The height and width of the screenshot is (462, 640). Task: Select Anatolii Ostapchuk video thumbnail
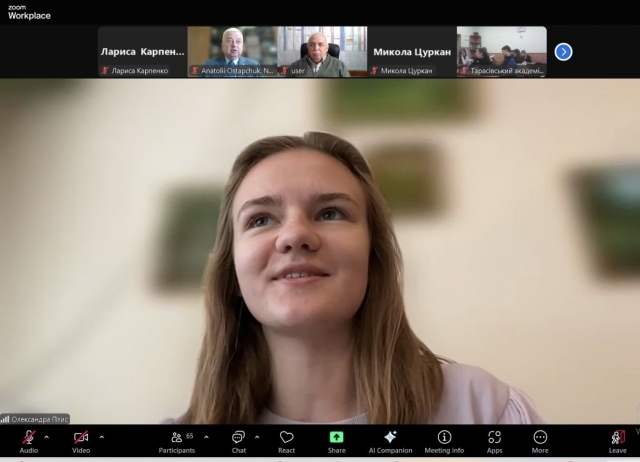coord(232,52)
